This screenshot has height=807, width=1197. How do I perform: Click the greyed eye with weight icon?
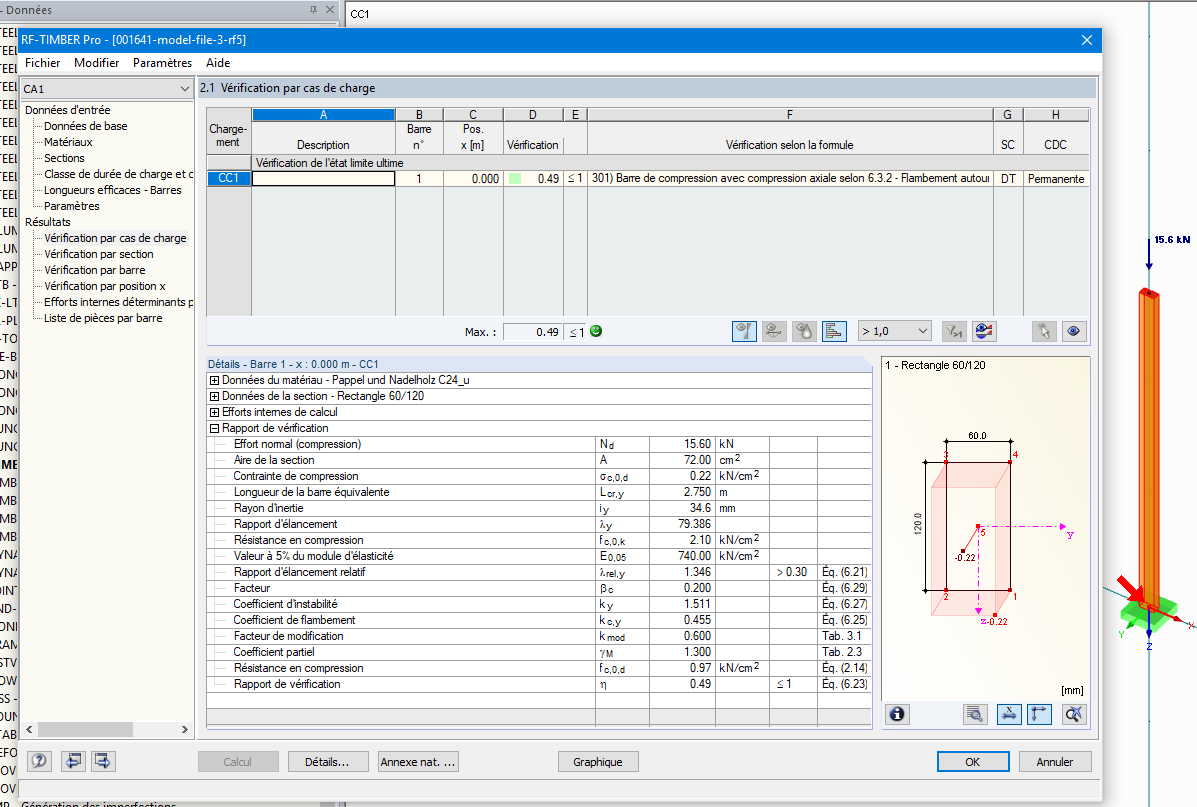pos(804,331)
